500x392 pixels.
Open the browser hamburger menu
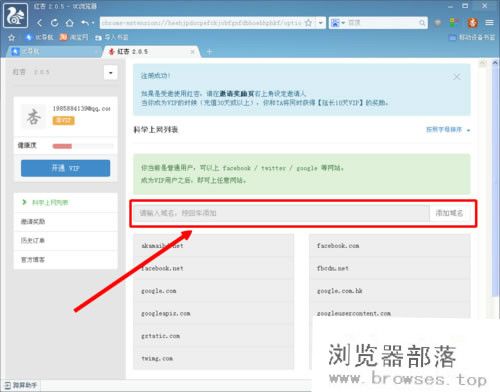pyautogui.click(x=489, y=23)
